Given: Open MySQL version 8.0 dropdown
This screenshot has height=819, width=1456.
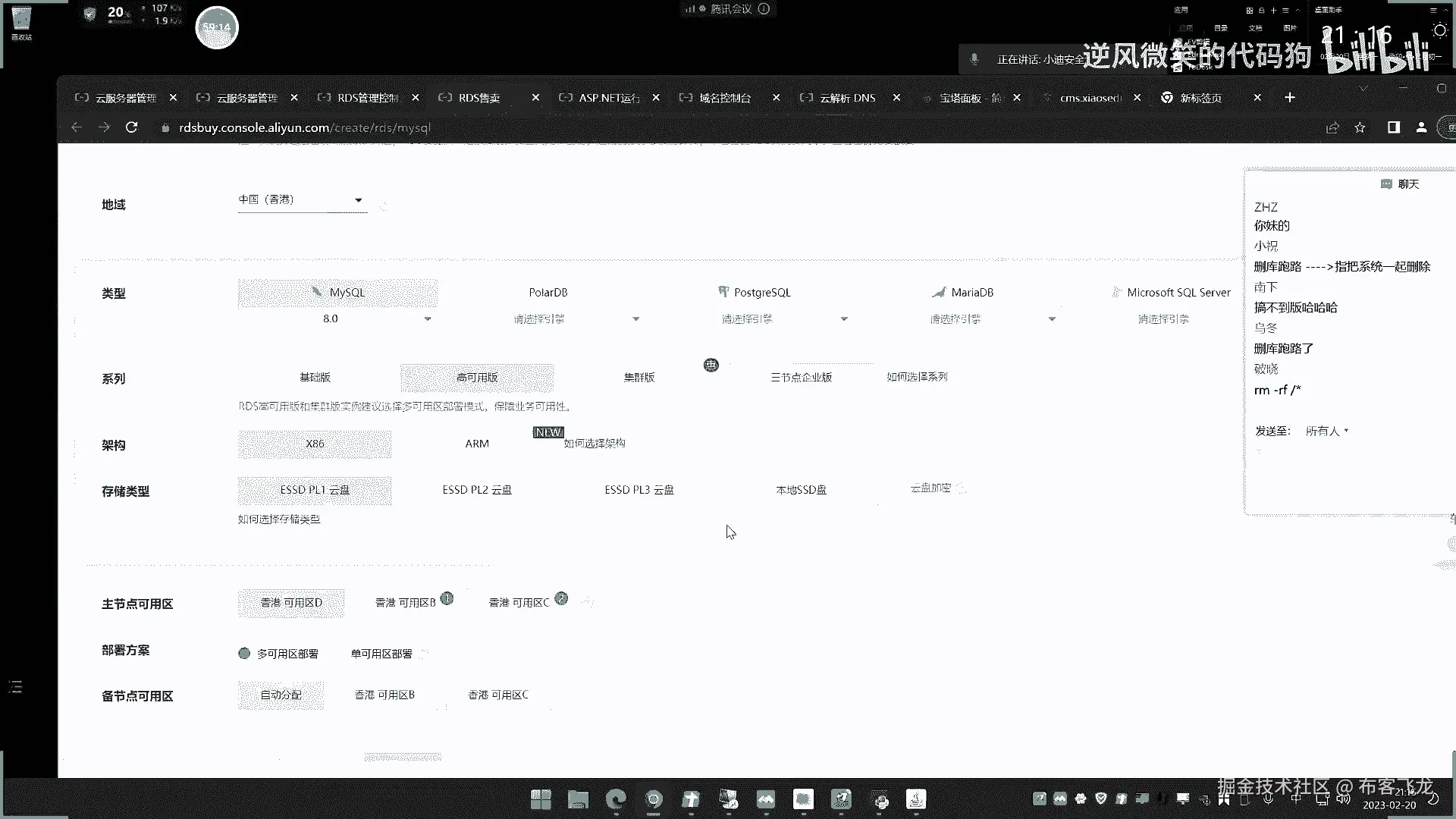Looking at the screenshot, I should pos(428,319).
